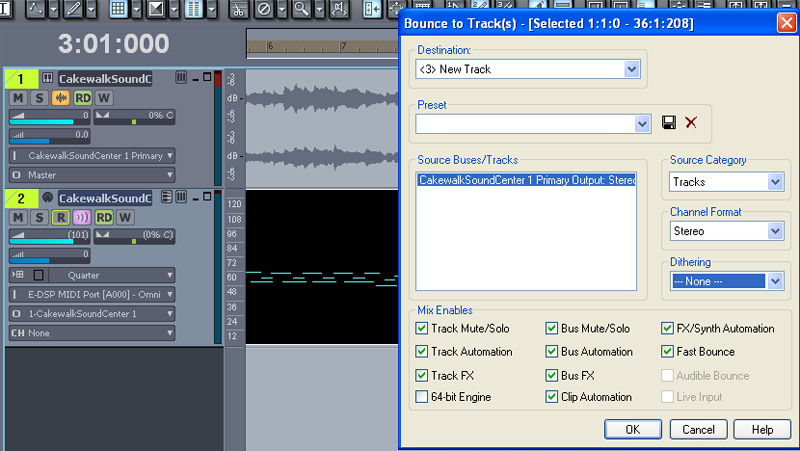This screenshot has width=800, height=451.
Task: Toggle input echo on track 2
Action: tap(80, 217)
